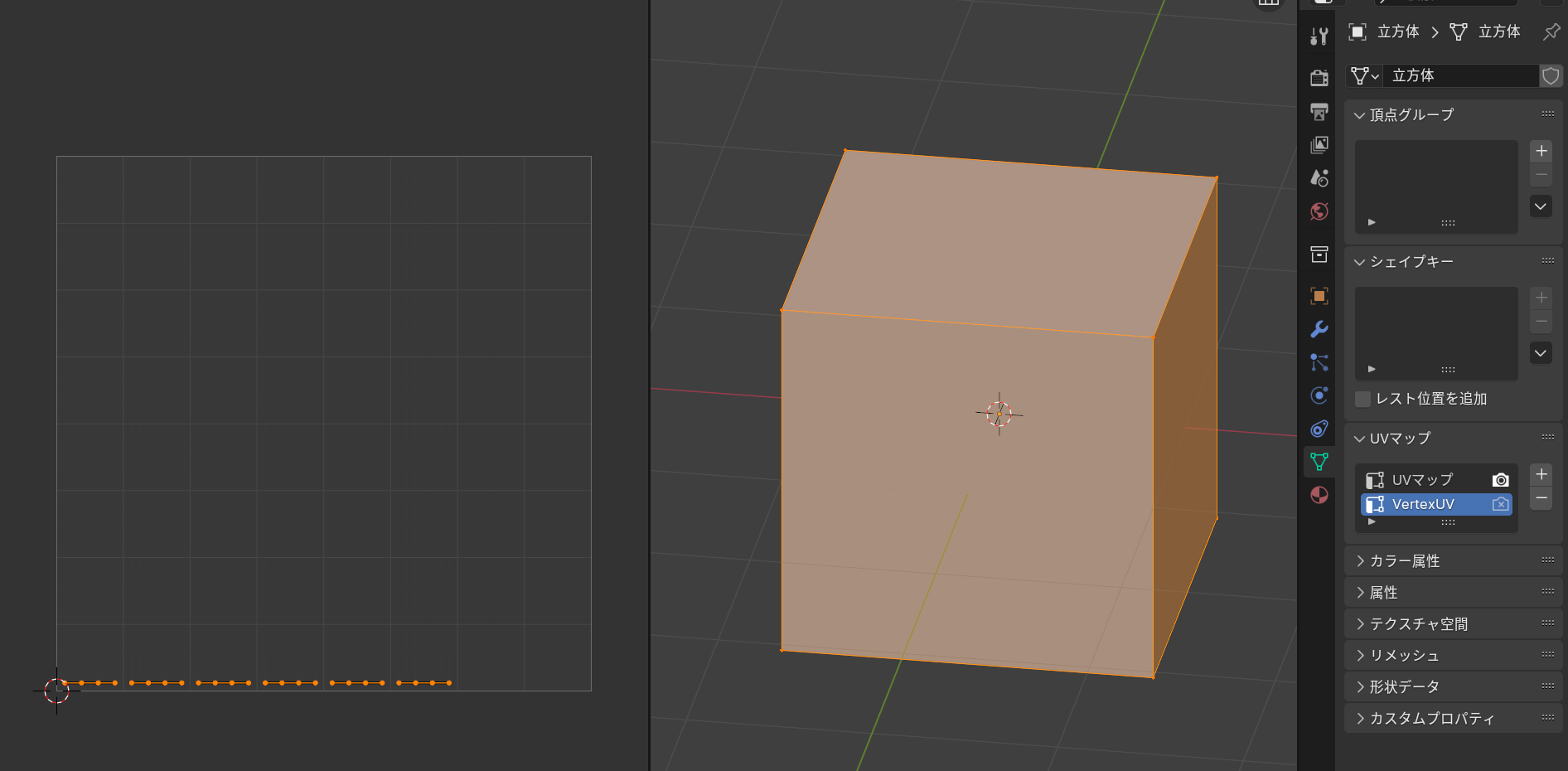Open the Scene properties tab

[1319, 178]
